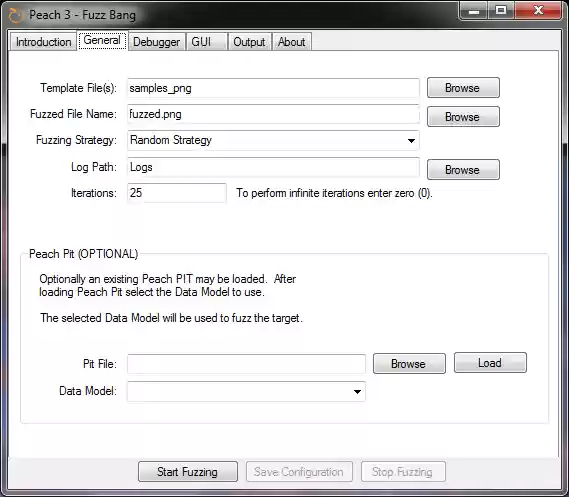Click the Peach Pit (OPTIONAL) group label
The image size is (569, 497).
[x=83, y=254]
